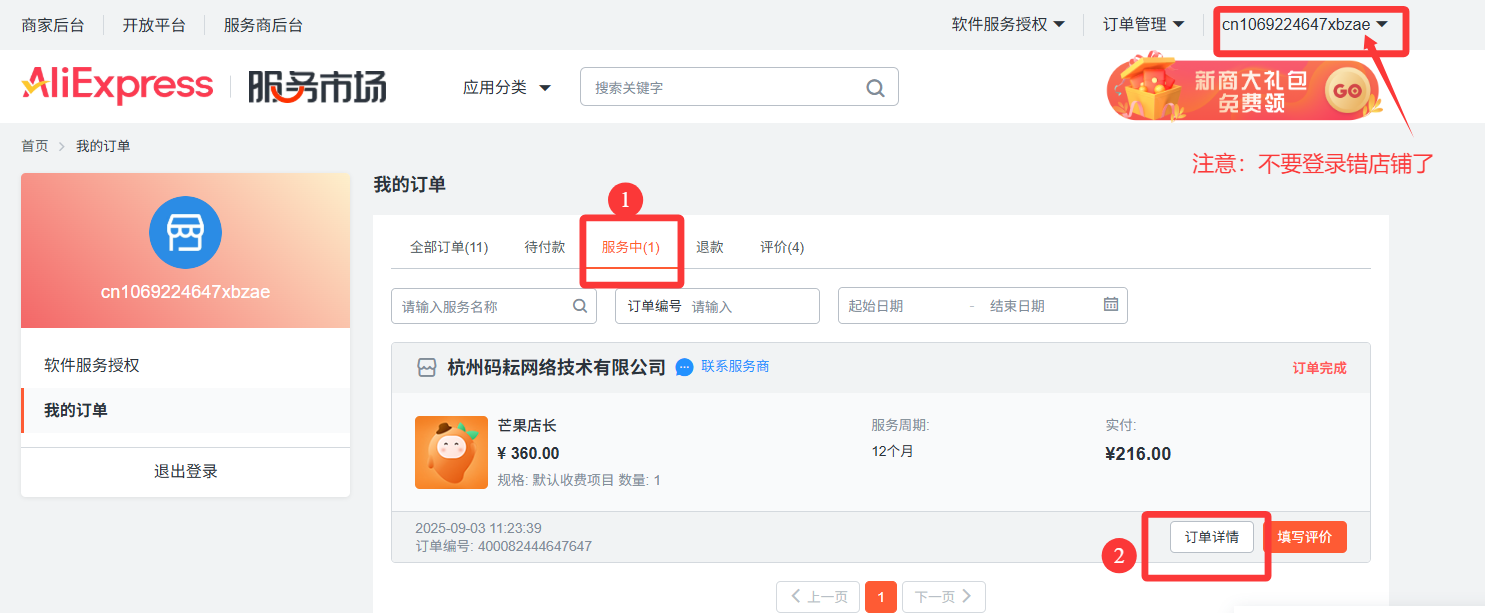Expand the 应用分类 dropdown

506,88
